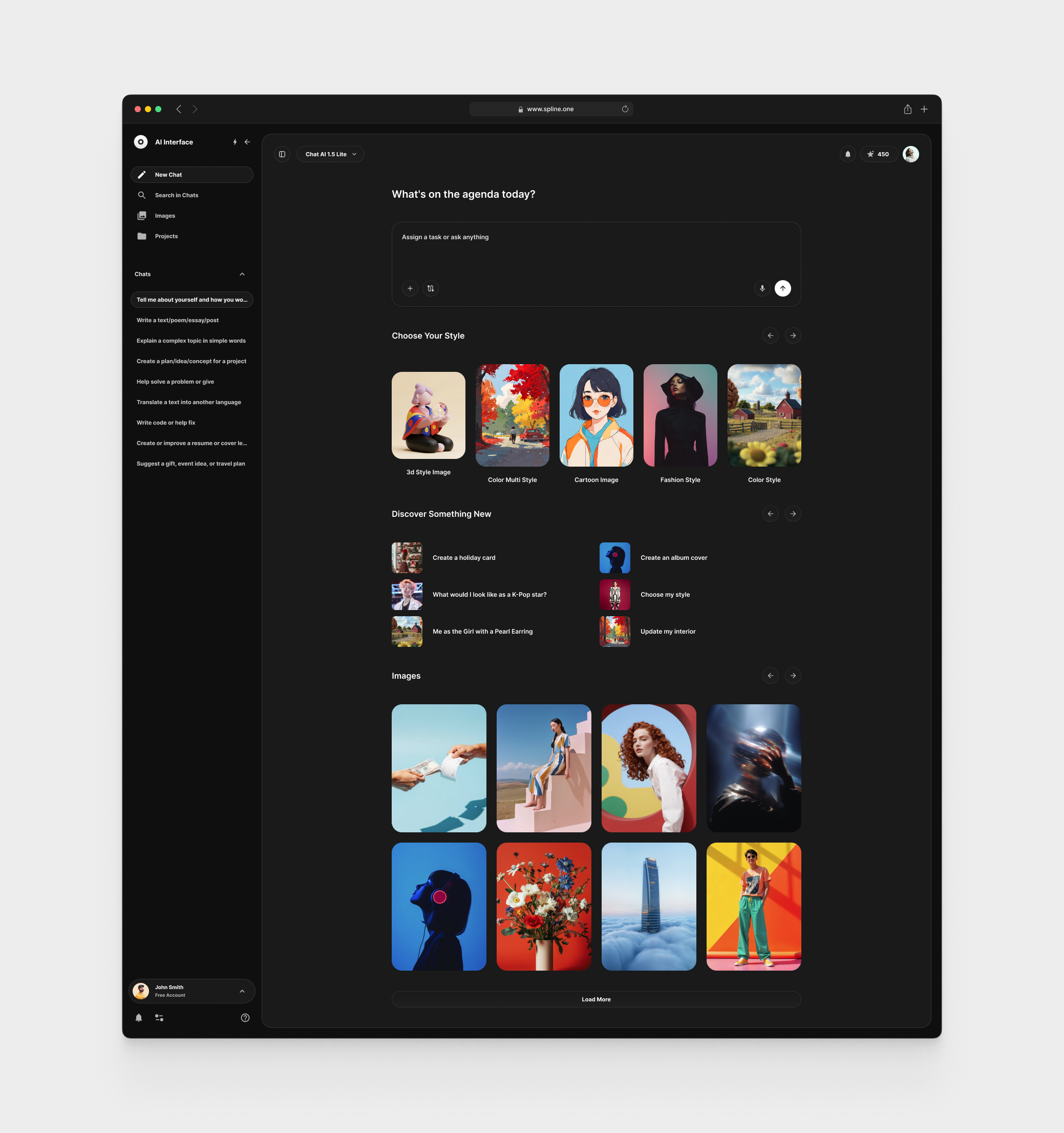Click the tuning options icon in prompt box
The height and width of the screenshot is (1133, 1064).
click(x=431, y=288)
